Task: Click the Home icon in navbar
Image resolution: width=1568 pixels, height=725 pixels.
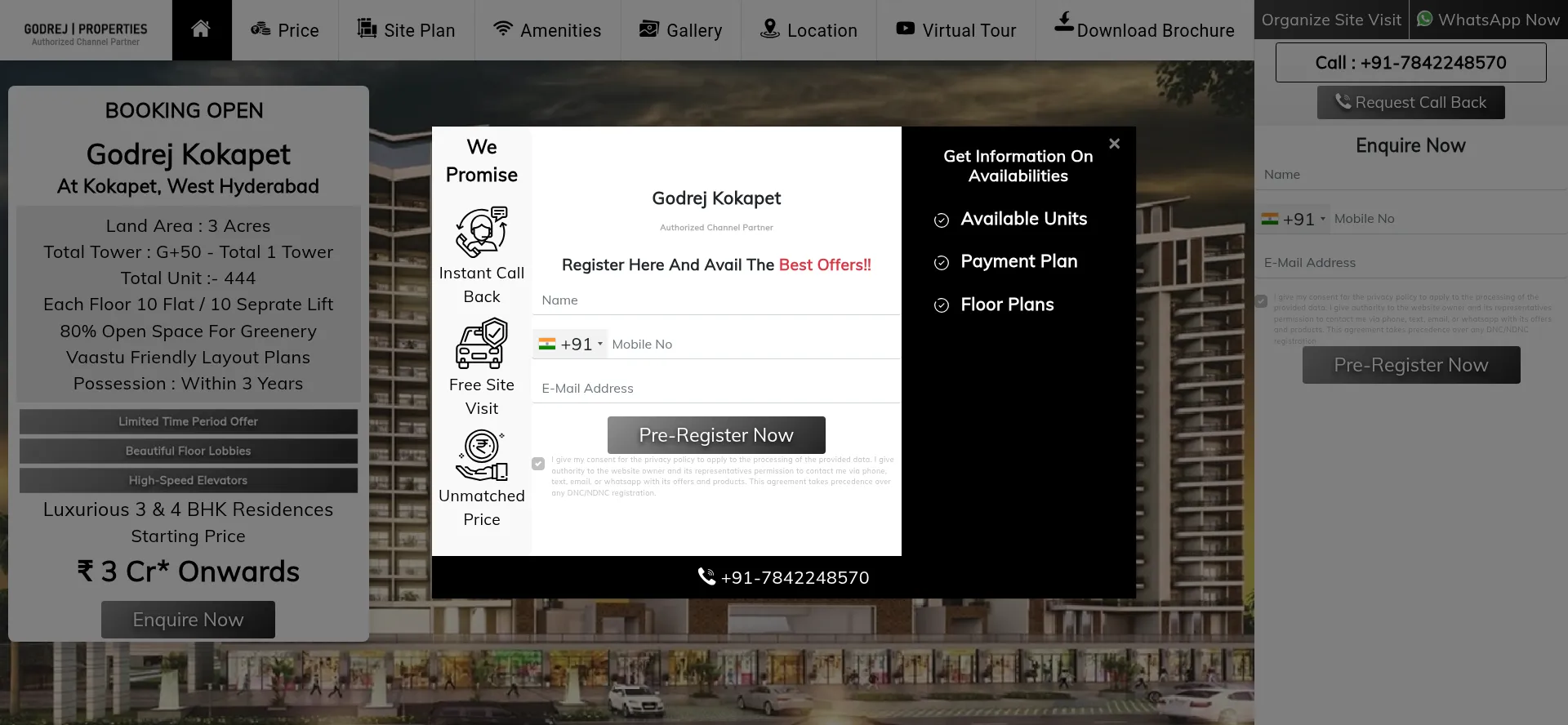Action: click(x=201, y=29)
